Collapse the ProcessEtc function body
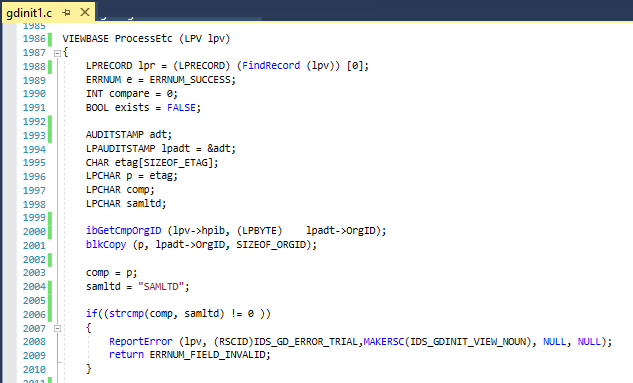Screen dimensions: 633x383 [x=57, y=53]
